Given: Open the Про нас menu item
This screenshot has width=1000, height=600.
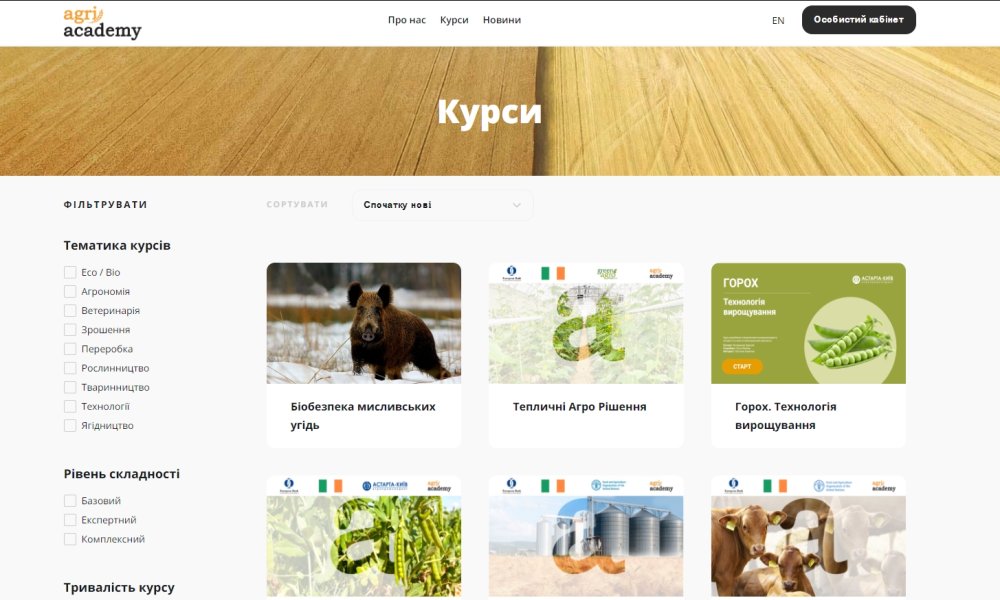Looking at the screenshot, I should [x=407, y=20].
